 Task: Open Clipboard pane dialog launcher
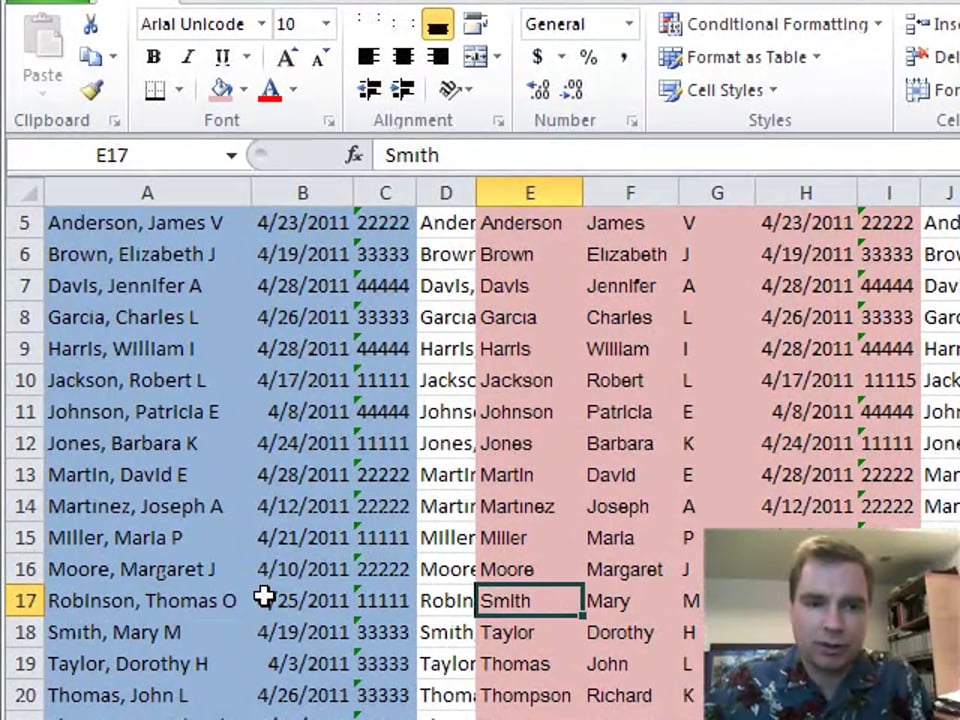click(x=114, y=121)
